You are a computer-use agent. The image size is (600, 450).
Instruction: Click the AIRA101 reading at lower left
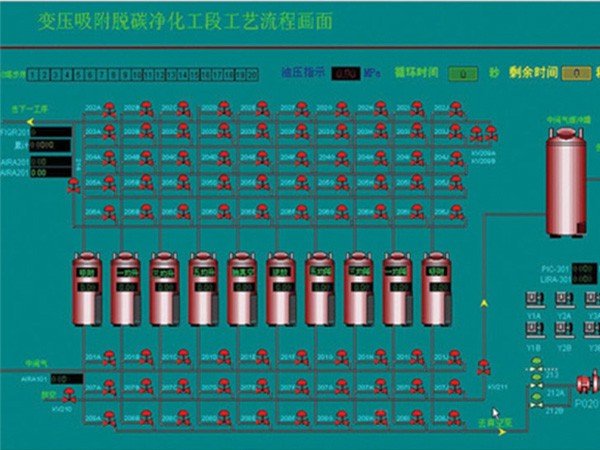[60, 379]
